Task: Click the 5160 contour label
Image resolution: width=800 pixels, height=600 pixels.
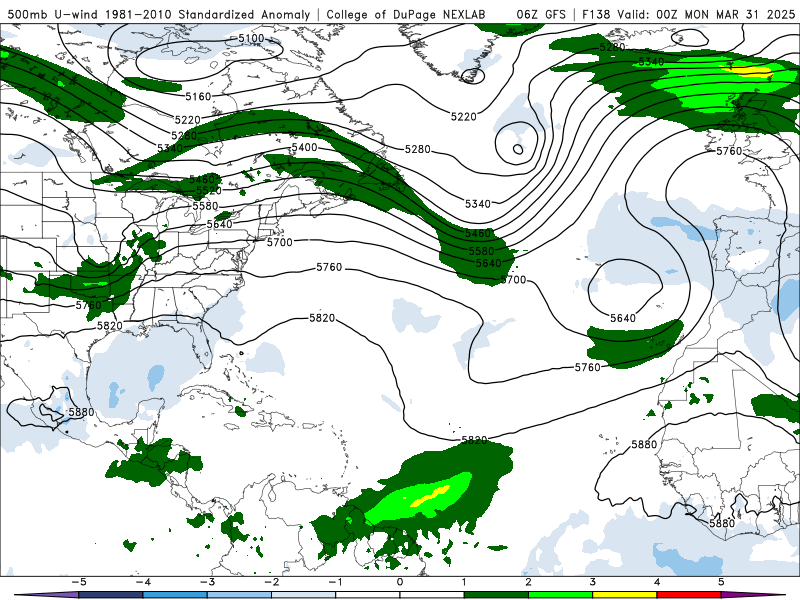Action: tap(198, 96)
